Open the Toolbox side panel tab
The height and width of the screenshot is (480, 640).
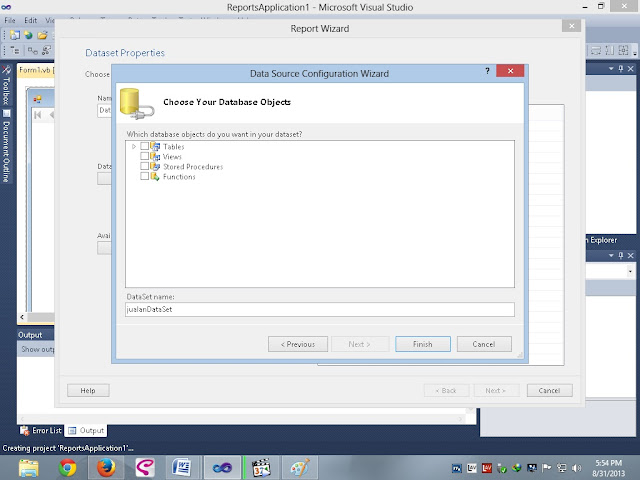(6, 85)
